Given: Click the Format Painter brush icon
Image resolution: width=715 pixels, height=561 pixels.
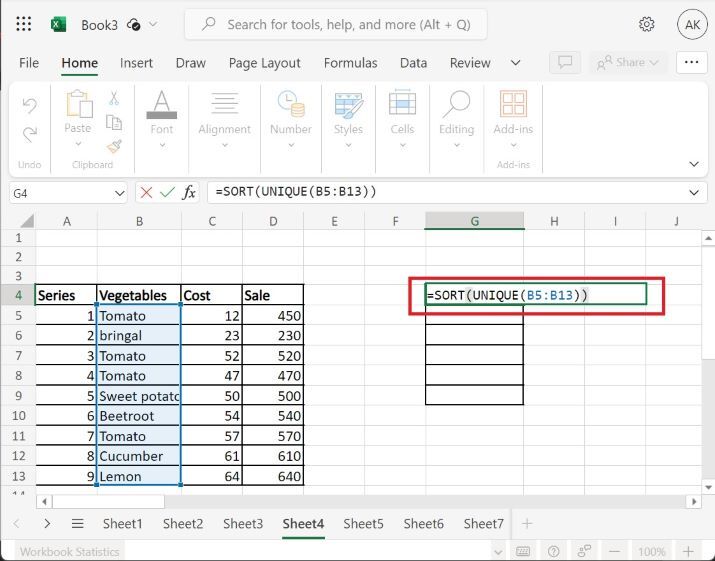Looking at the screenshot, I should click(x=114, y=146).
